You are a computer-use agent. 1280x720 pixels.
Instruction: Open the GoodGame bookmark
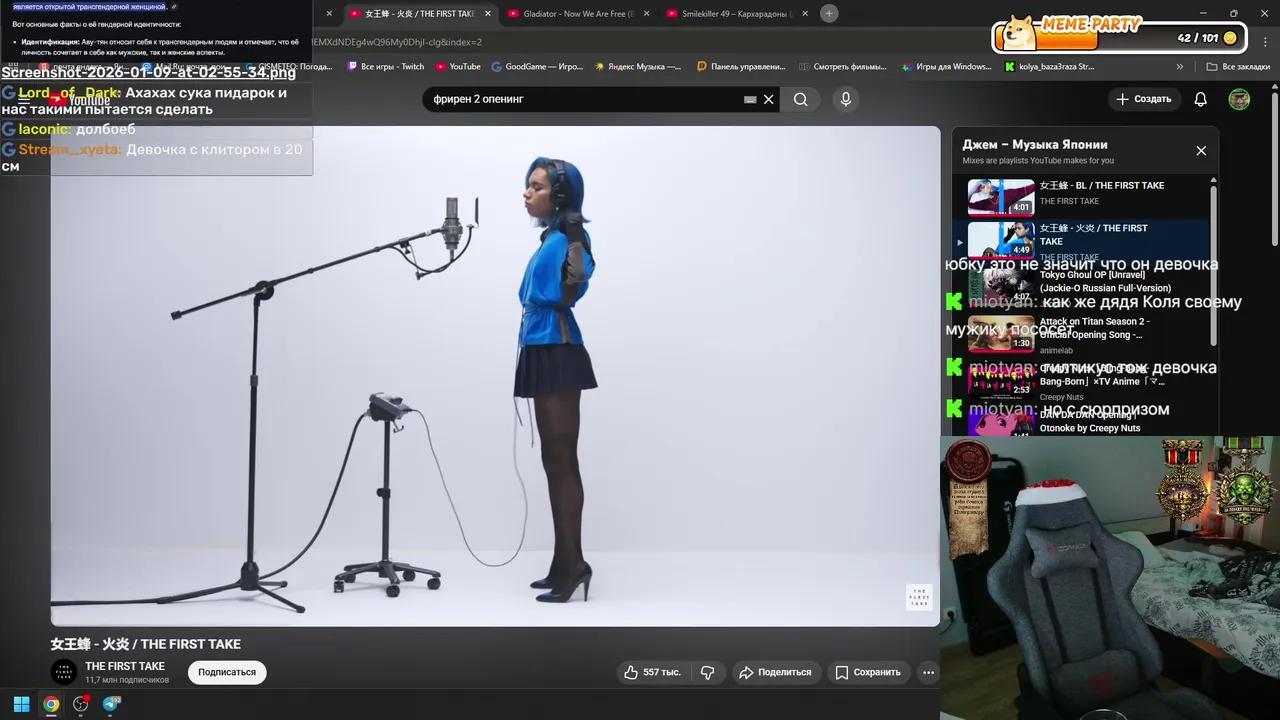[x=537, y=67]
